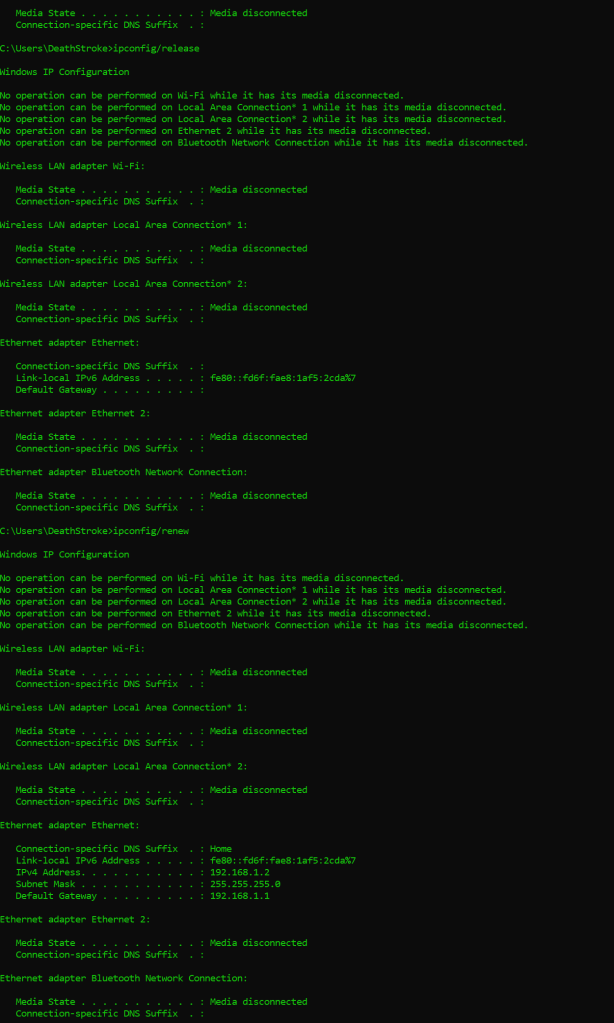This screenshot has height=1023, width=614.
Task: Click the Default Gateway 192.168.1.1 line
Action: pyautogui.click(x=142, y=896)
